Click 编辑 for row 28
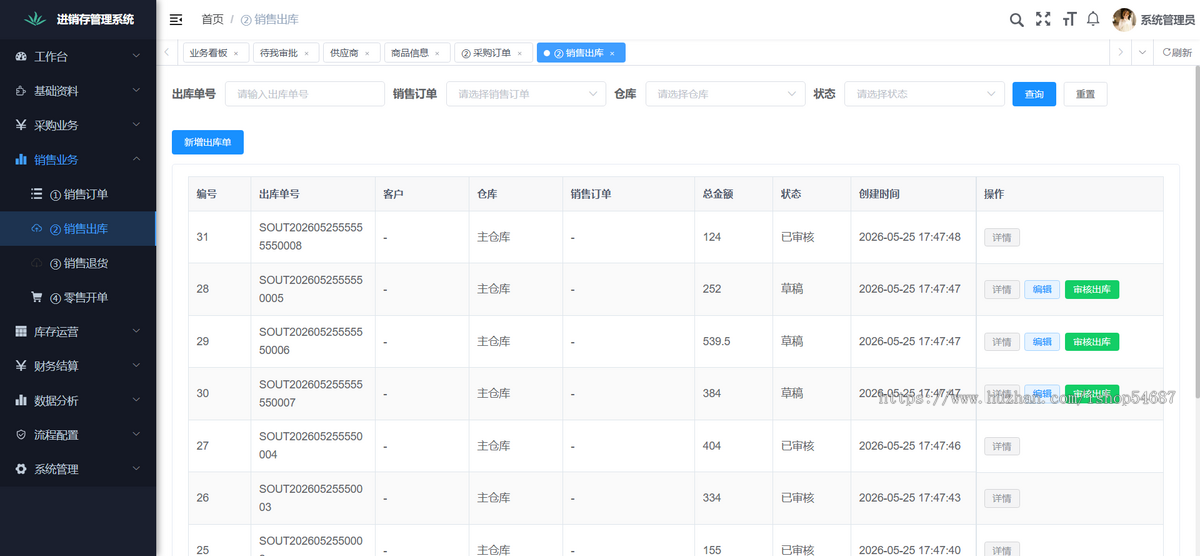This screenshot has height=556, width=1200. click(x=1042, y=289)
